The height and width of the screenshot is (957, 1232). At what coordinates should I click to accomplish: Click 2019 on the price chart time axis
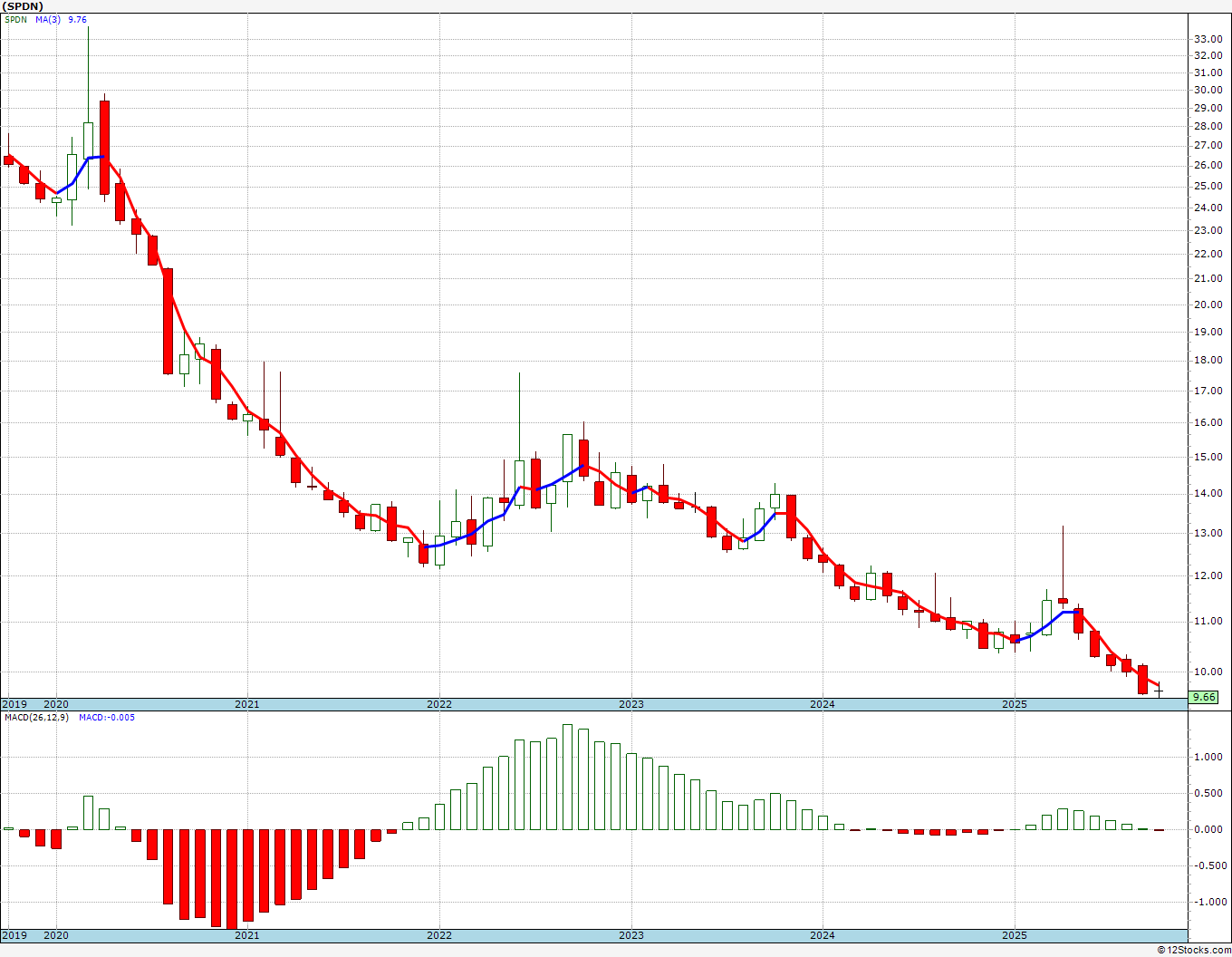pos(14,704)
